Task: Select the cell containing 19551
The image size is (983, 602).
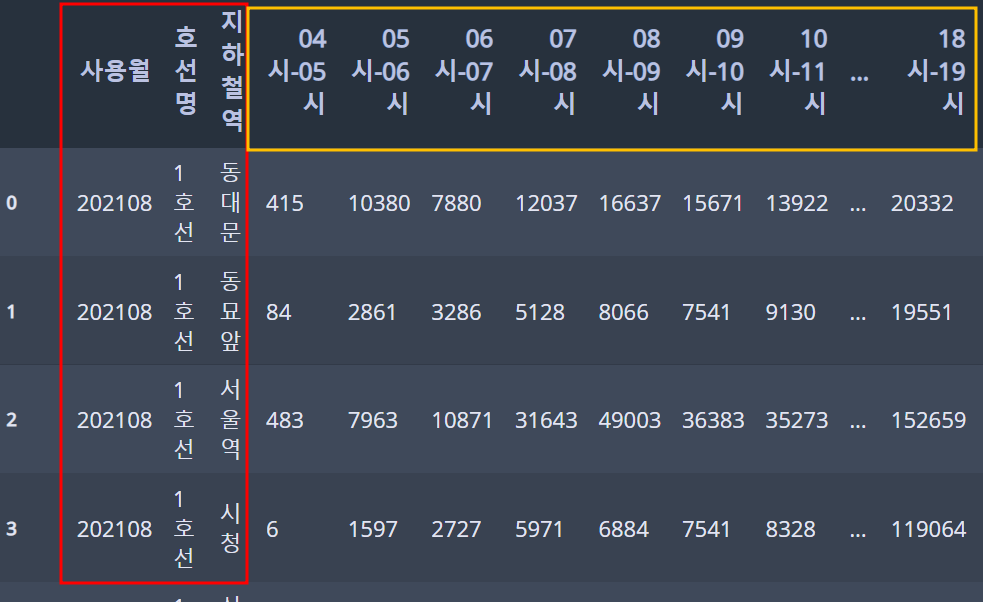Action: (922, 312)
